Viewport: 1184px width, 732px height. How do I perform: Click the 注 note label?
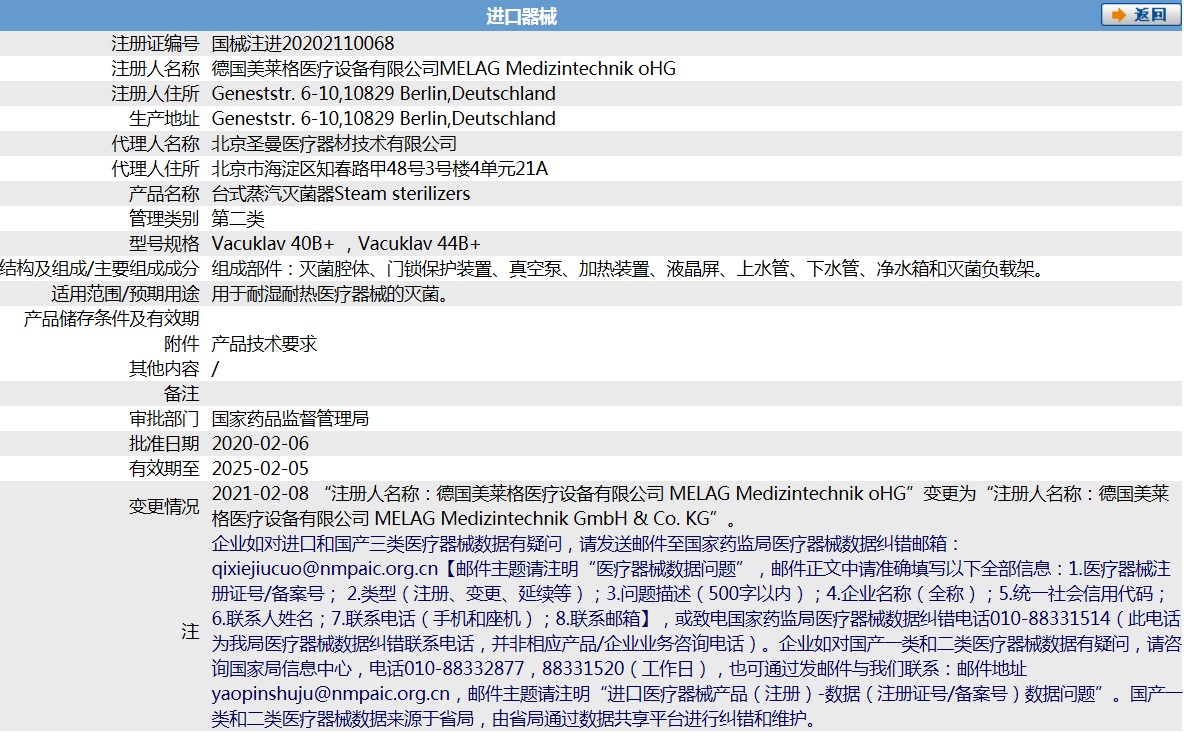click(190, 632)
